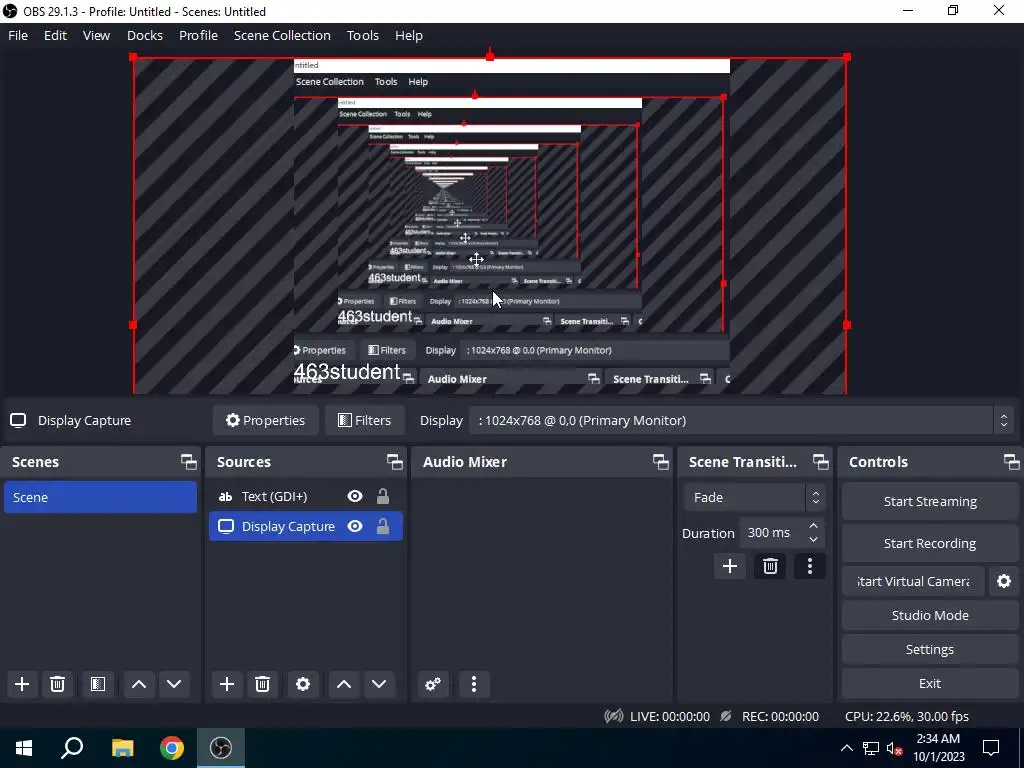
Task: Select the Scene item in Scenes list
Action: (101, 497)
